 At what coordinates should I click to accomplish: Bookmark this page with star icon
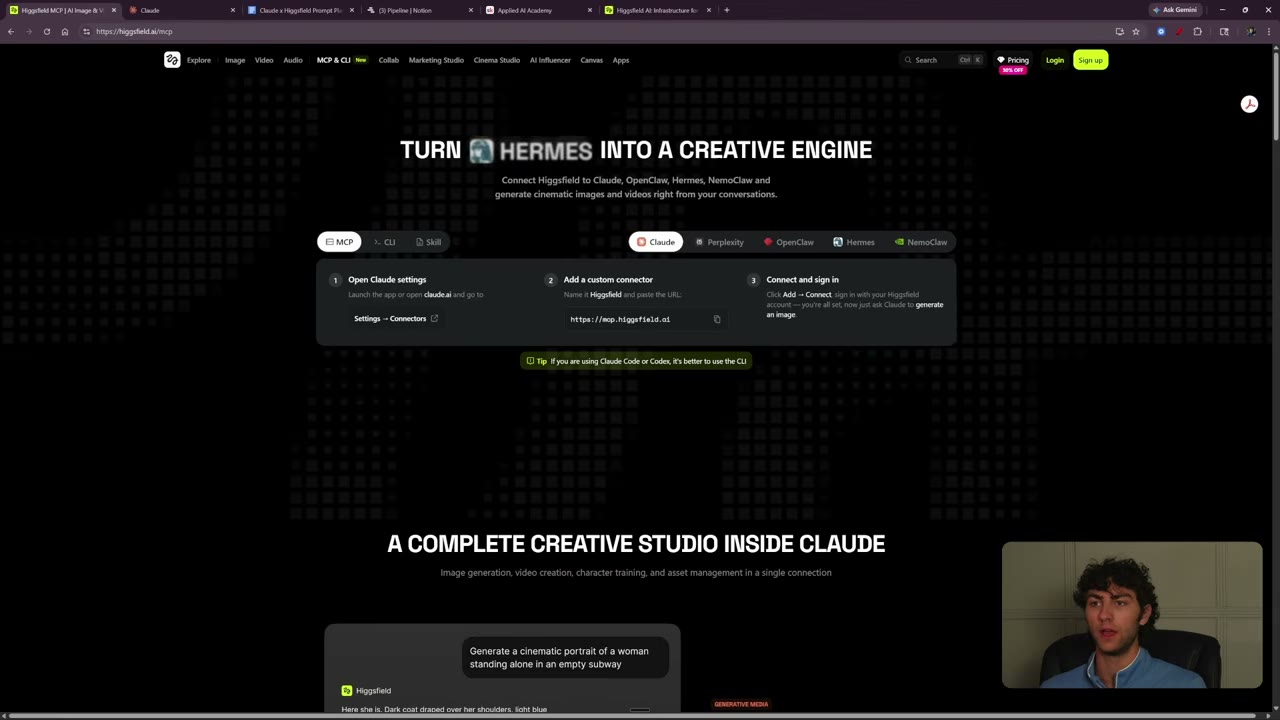pos(1136,31)
